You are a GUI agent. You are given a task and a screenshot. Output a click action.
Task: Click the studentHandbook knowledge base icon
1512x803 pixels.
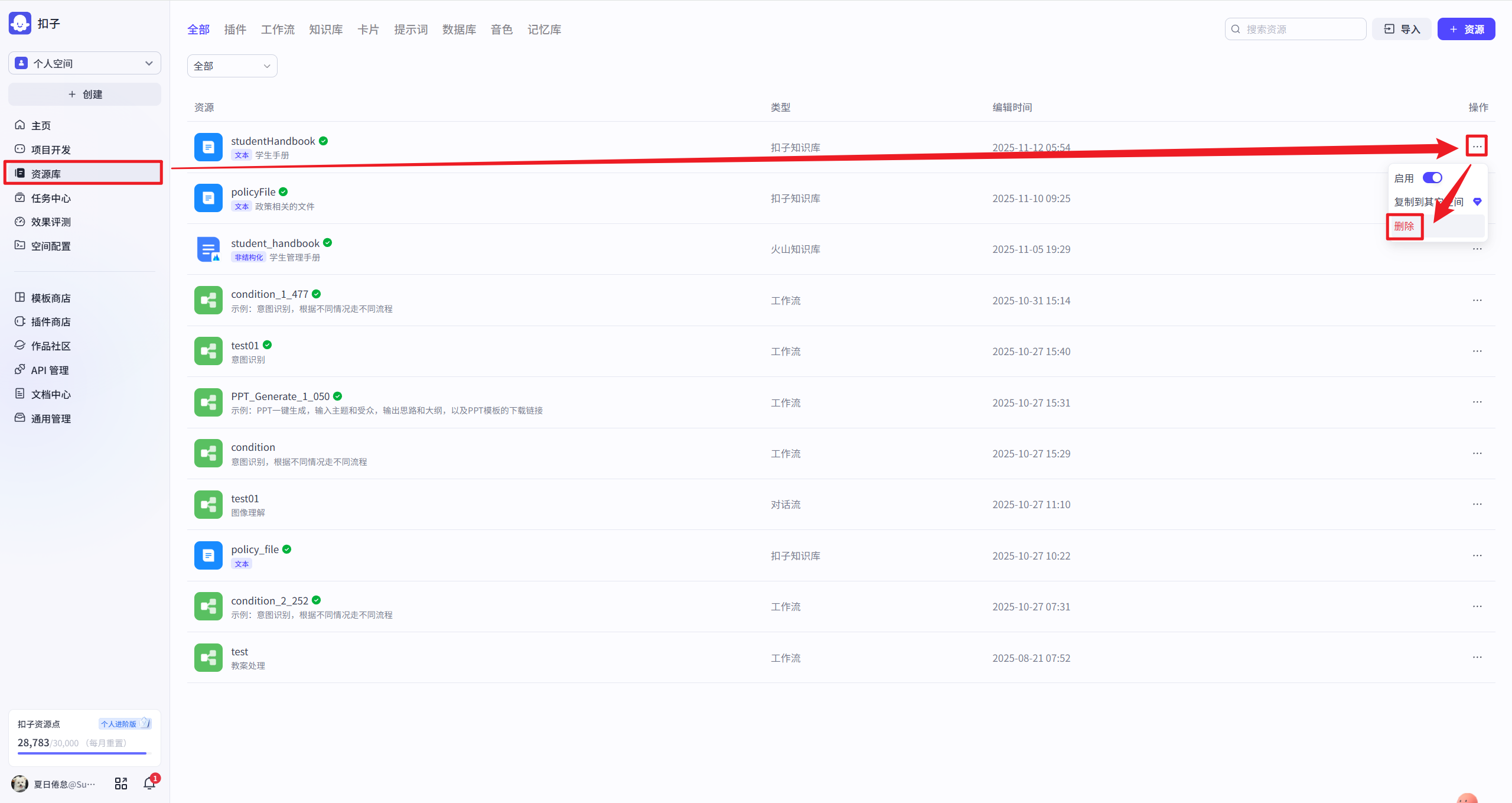click(x=208, y=147)
